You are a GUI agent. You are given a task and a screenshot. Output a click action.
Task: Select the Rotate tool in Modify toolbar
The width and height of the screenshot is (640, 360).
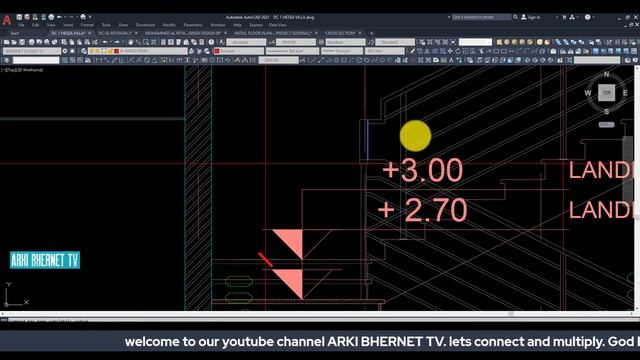[x=458, y=51]
